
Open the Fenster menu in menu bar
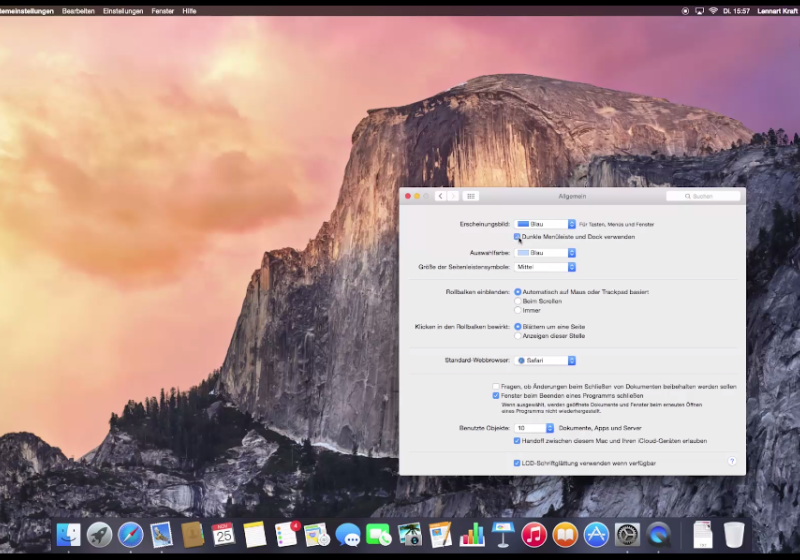(162, 10)
